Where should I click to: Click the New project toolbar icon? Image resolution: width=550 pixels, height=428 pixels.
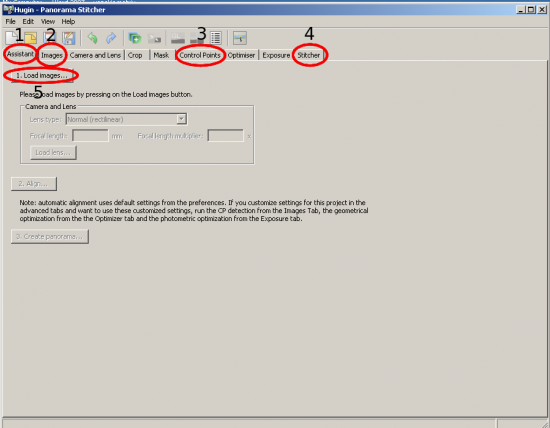11,38
